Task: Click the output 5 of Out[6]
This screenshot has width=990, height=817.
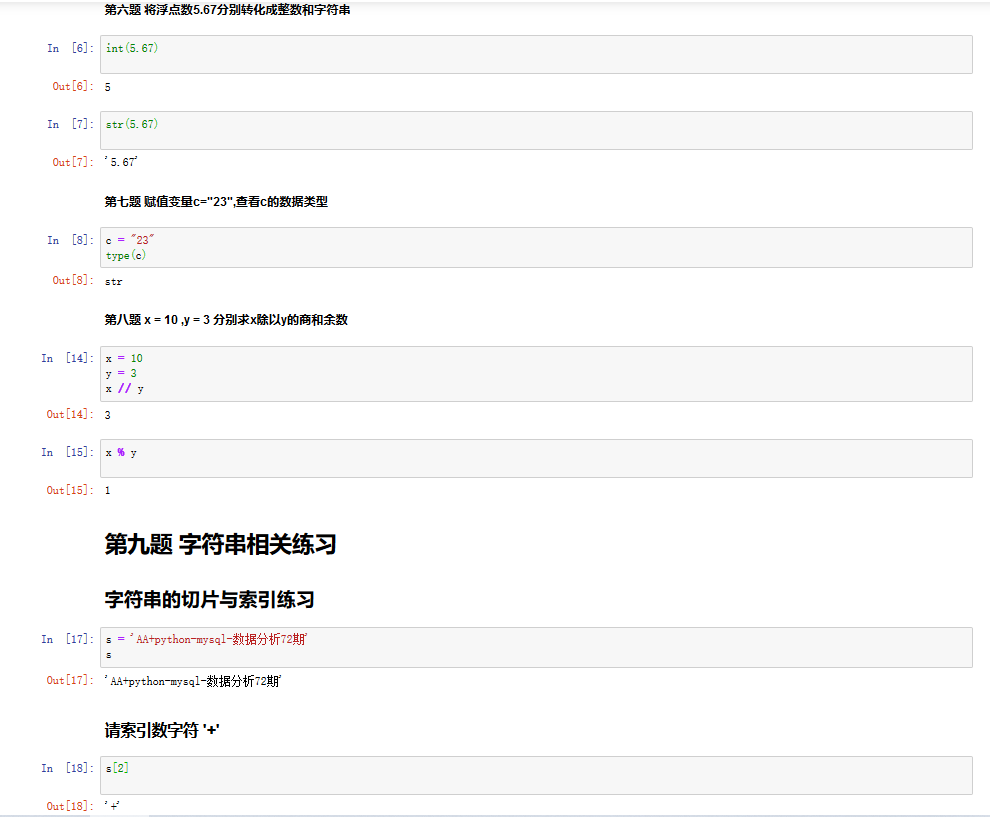Action: [107, 87]
